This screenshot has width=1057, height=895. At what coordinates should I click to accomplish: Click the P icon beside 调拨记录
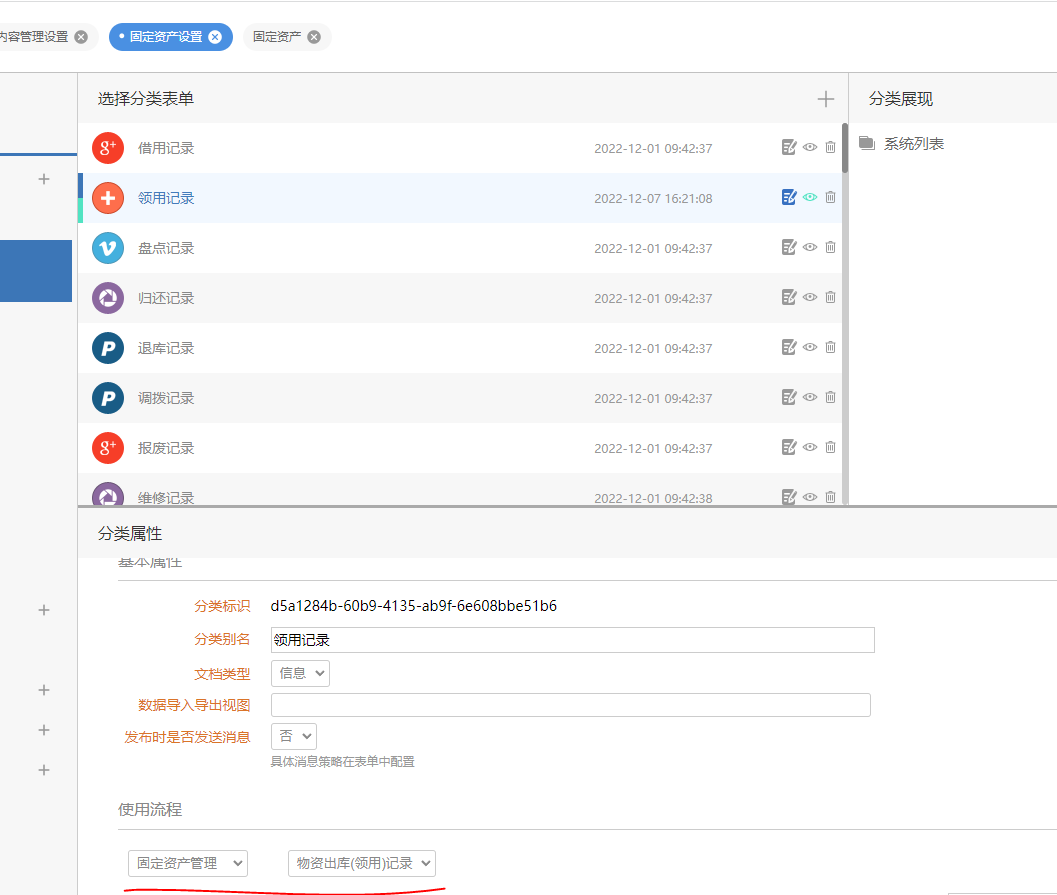tap(107, 397)
